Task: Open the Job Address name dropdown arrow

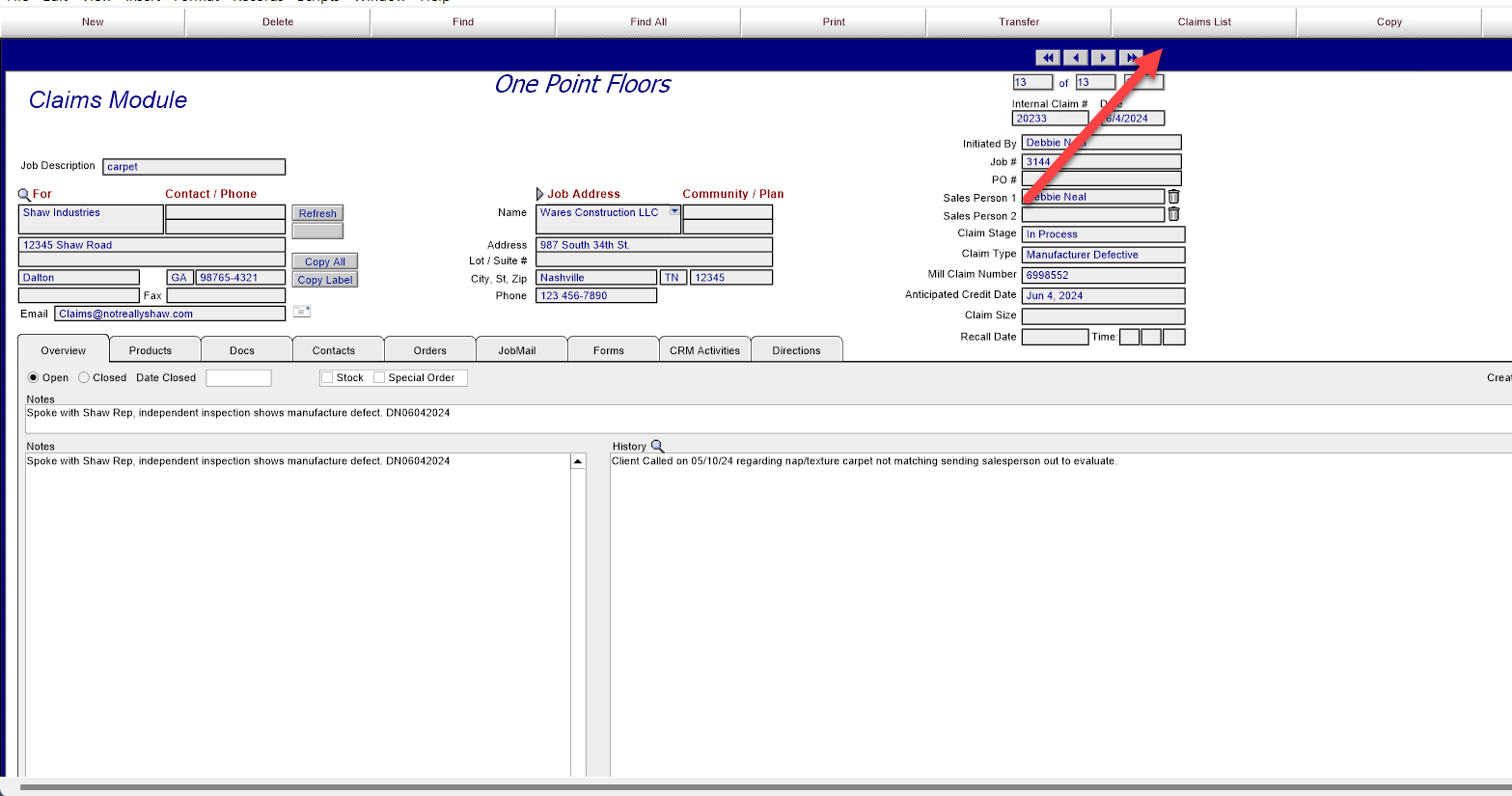Action: click(x=674, y=211)
